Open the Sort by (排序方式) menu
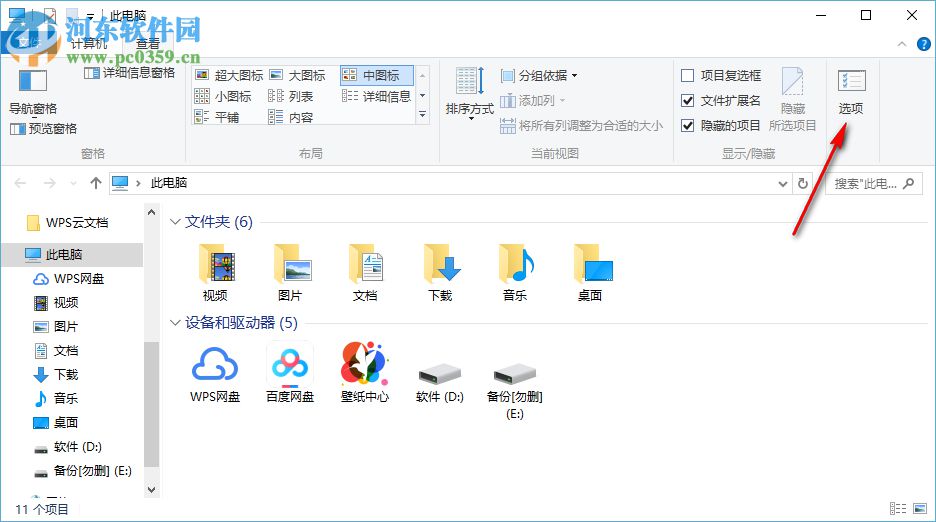Viewport: 936px width, 522px height. pos(470,94)
